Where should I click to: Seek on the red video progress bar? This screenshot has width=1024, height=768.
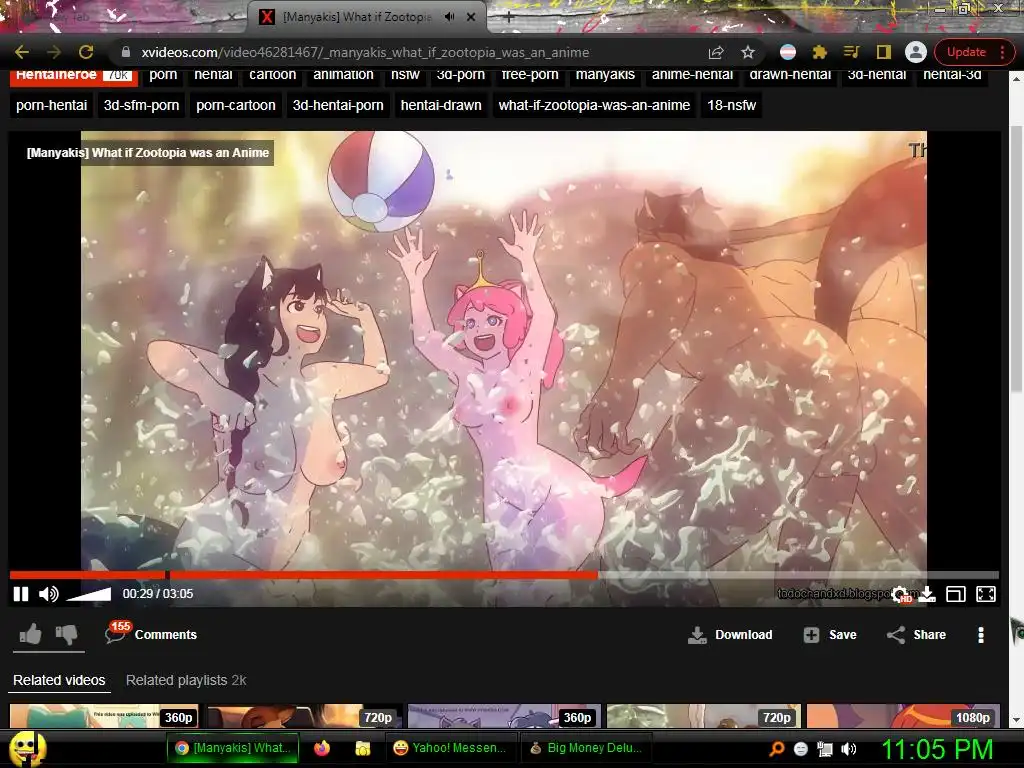click(x=504, y=575)
